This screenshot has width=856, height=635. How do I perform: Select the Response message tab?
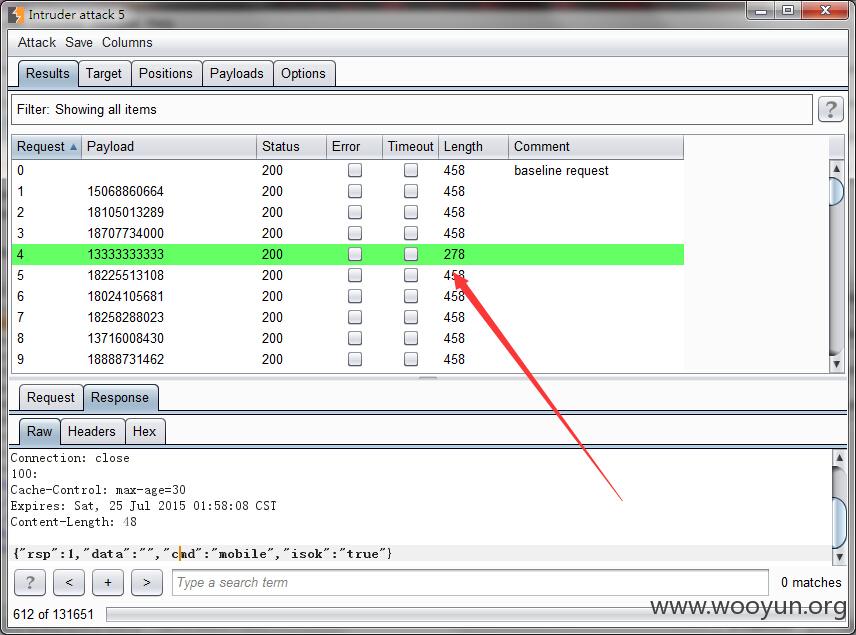click(x=120, y=397)
